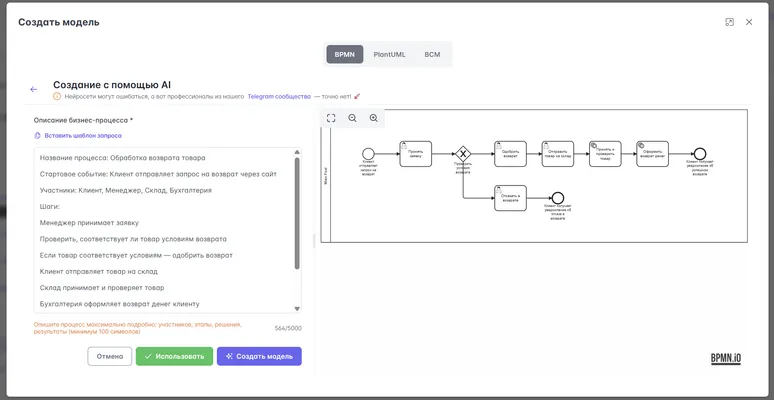
Task: Select the 'Принять заявку' task node
Action: [x=415, y=153]
